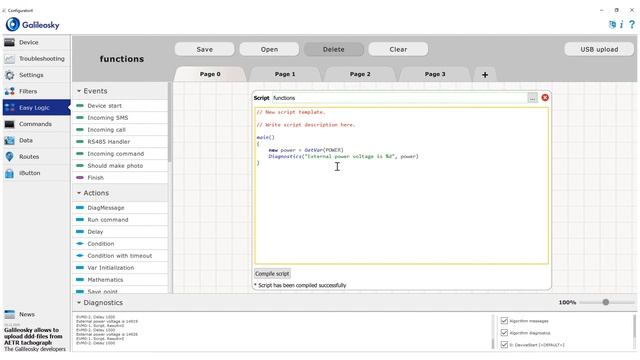Image resolution: width=640 pixels, height=360 pixels.
Task: Toggle the Algorithm diagnostics checkbox
Action: pos(504,333)
